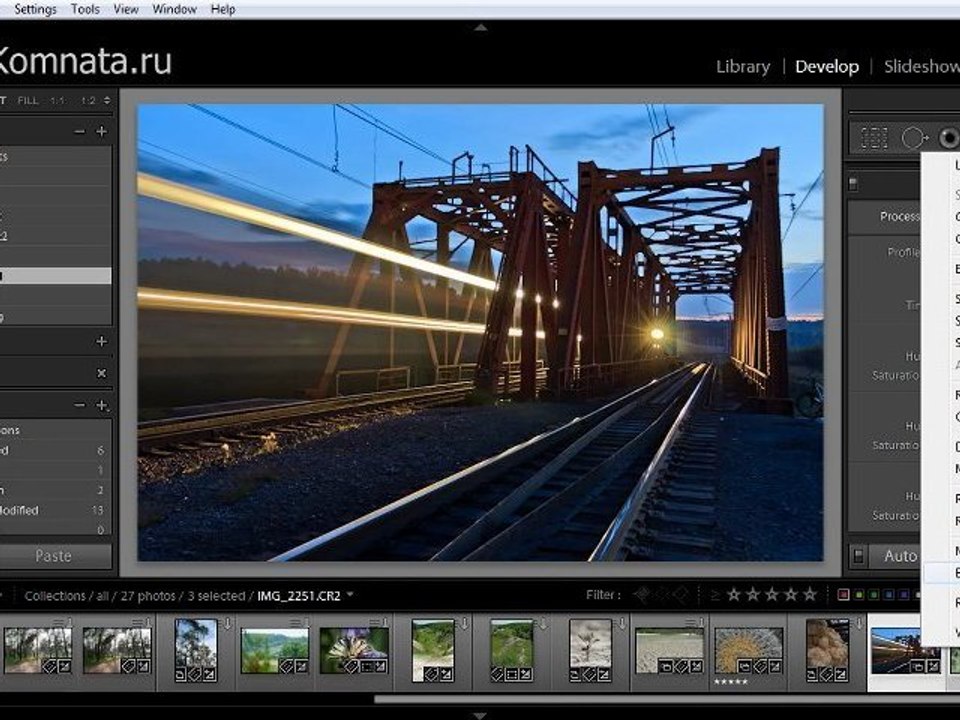Filter by first star rating
Screen dimensions: 960x720
[733, 594]
